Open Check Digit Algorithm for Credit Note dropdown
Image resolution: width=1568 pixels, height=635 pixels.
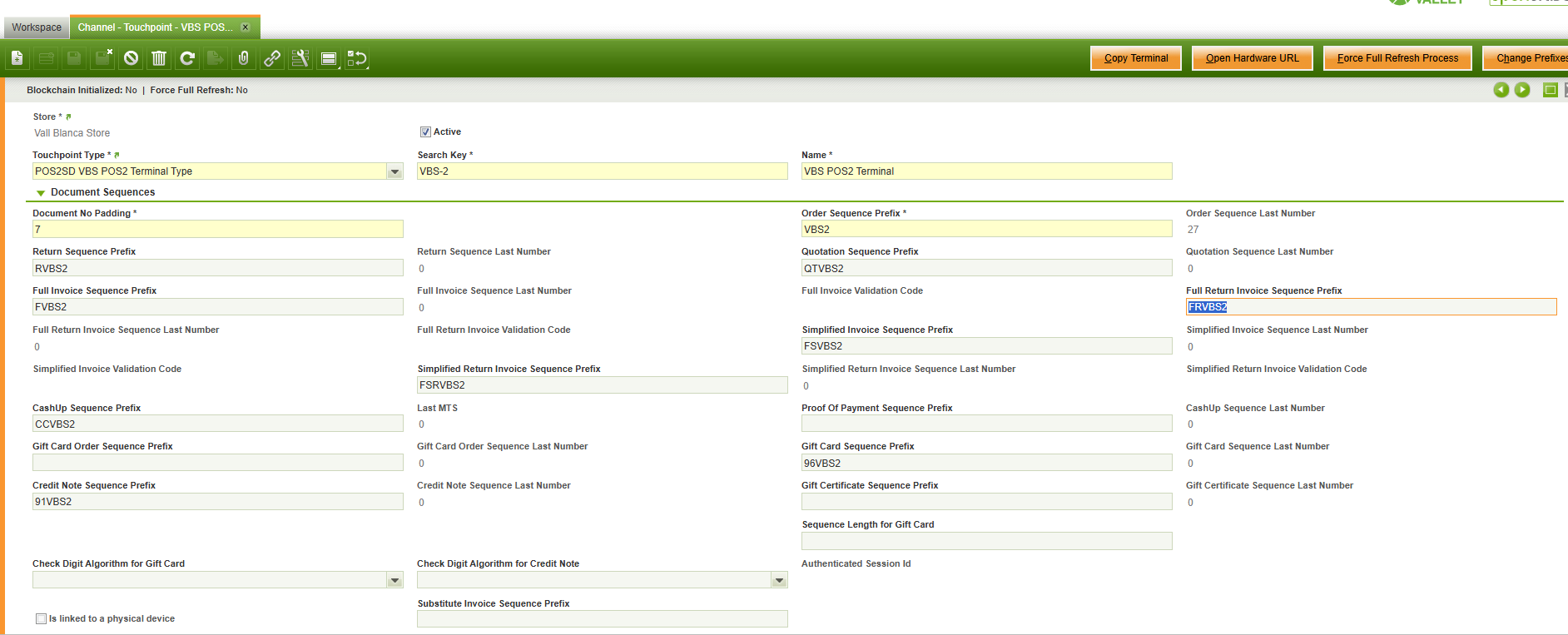779,580
